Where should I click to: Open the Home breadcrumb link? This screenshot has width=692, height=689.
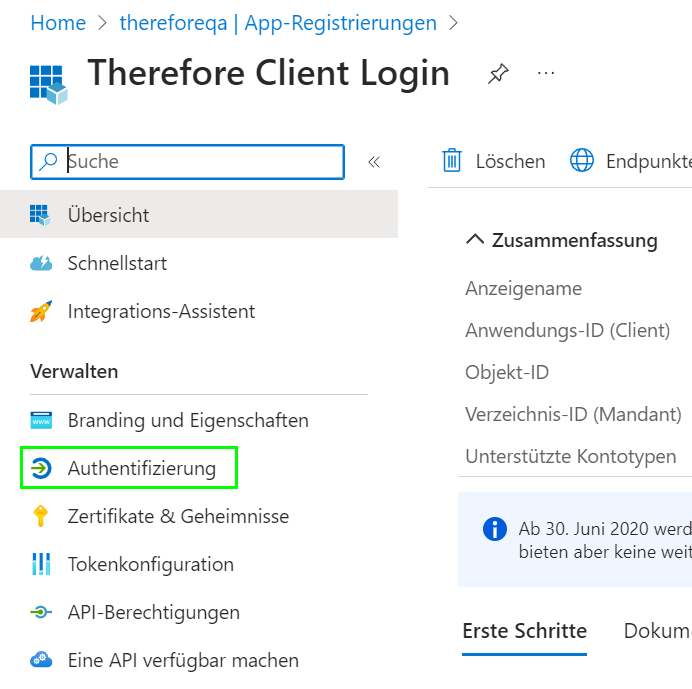[58, 23]
